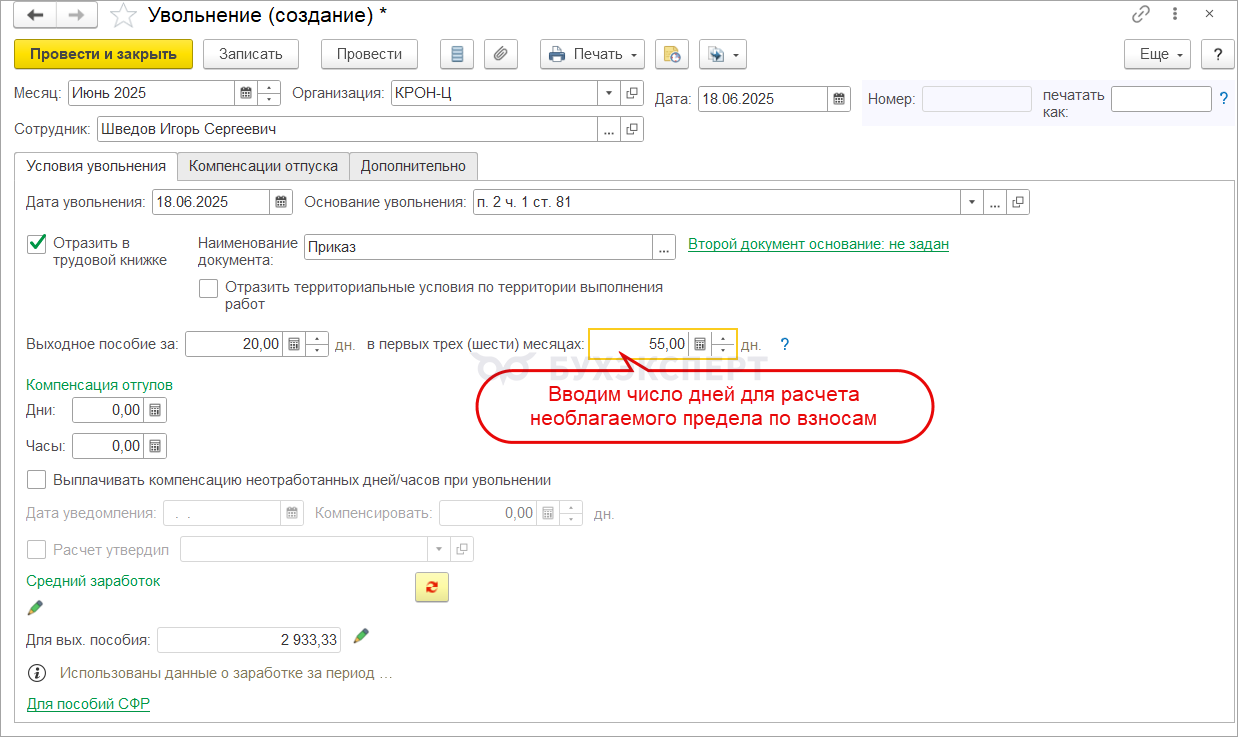Open the Организация record icon
The height and width of the screenshot is (737, 1238).
(632, 93)
